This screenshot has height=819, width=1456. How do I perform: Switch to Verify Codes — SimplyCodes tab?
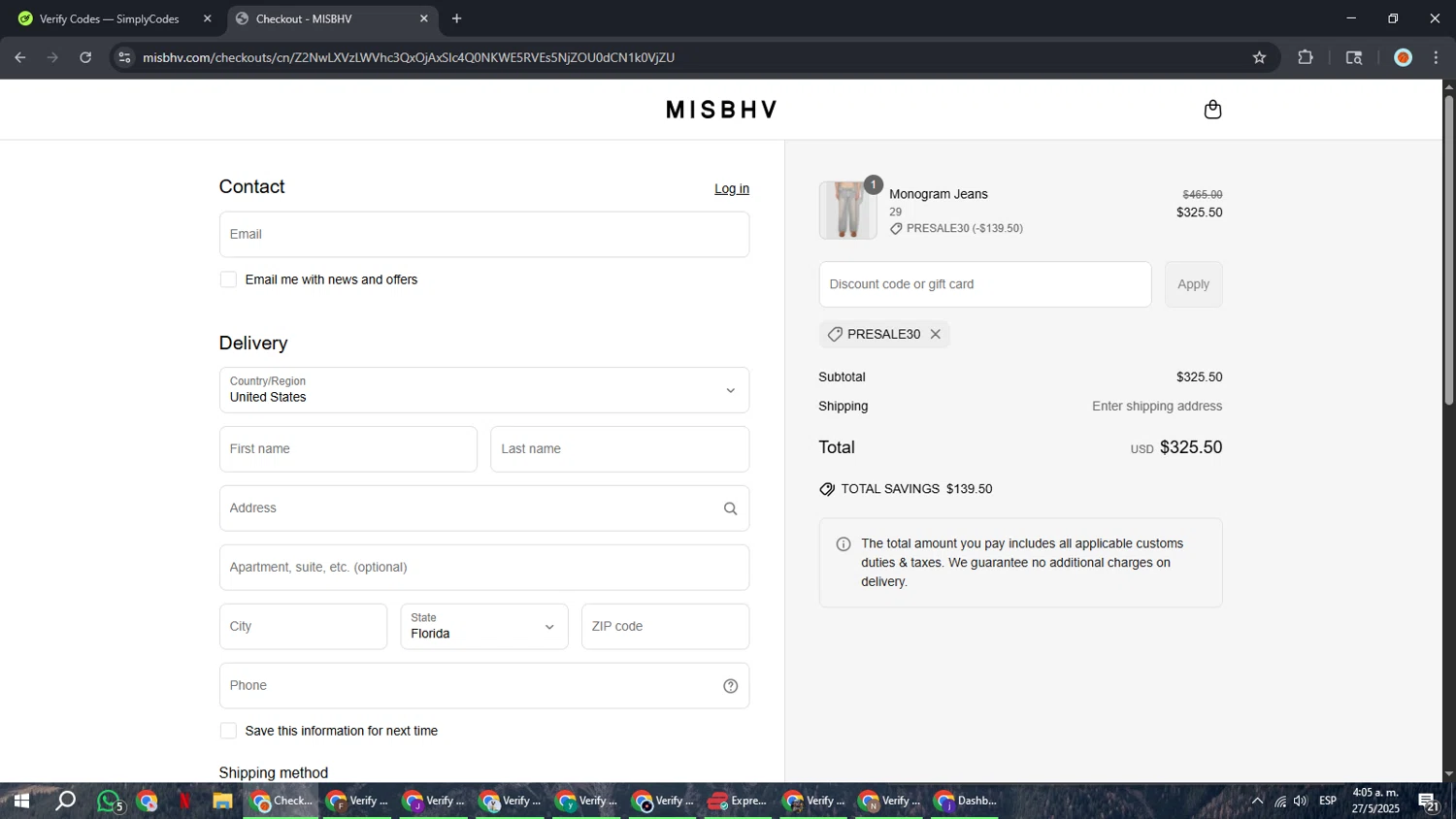(112, 18)
